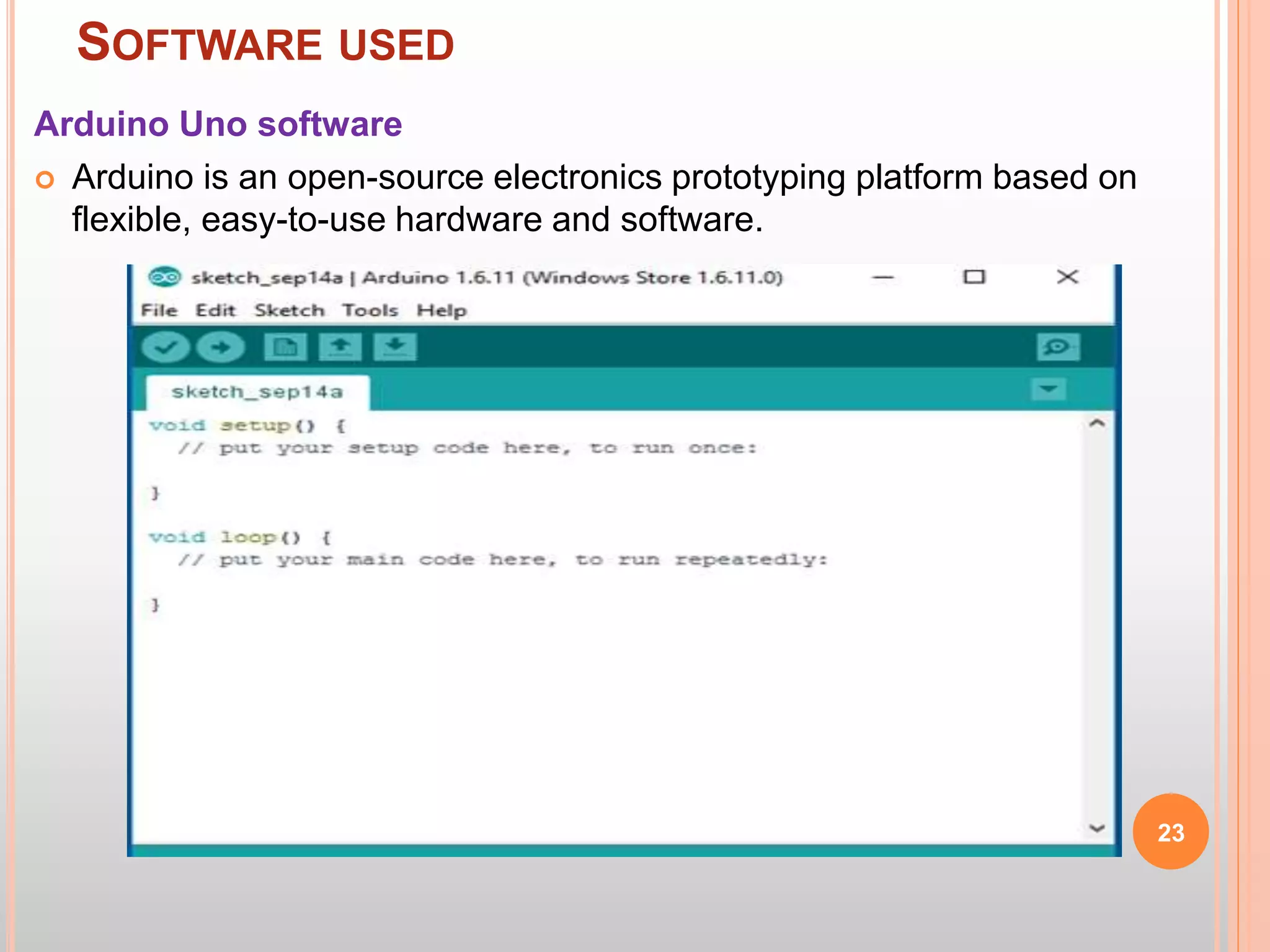Click the closing brace after the loop function
1270x952 pixels.
pyautogui.click(x=155, y=605)
